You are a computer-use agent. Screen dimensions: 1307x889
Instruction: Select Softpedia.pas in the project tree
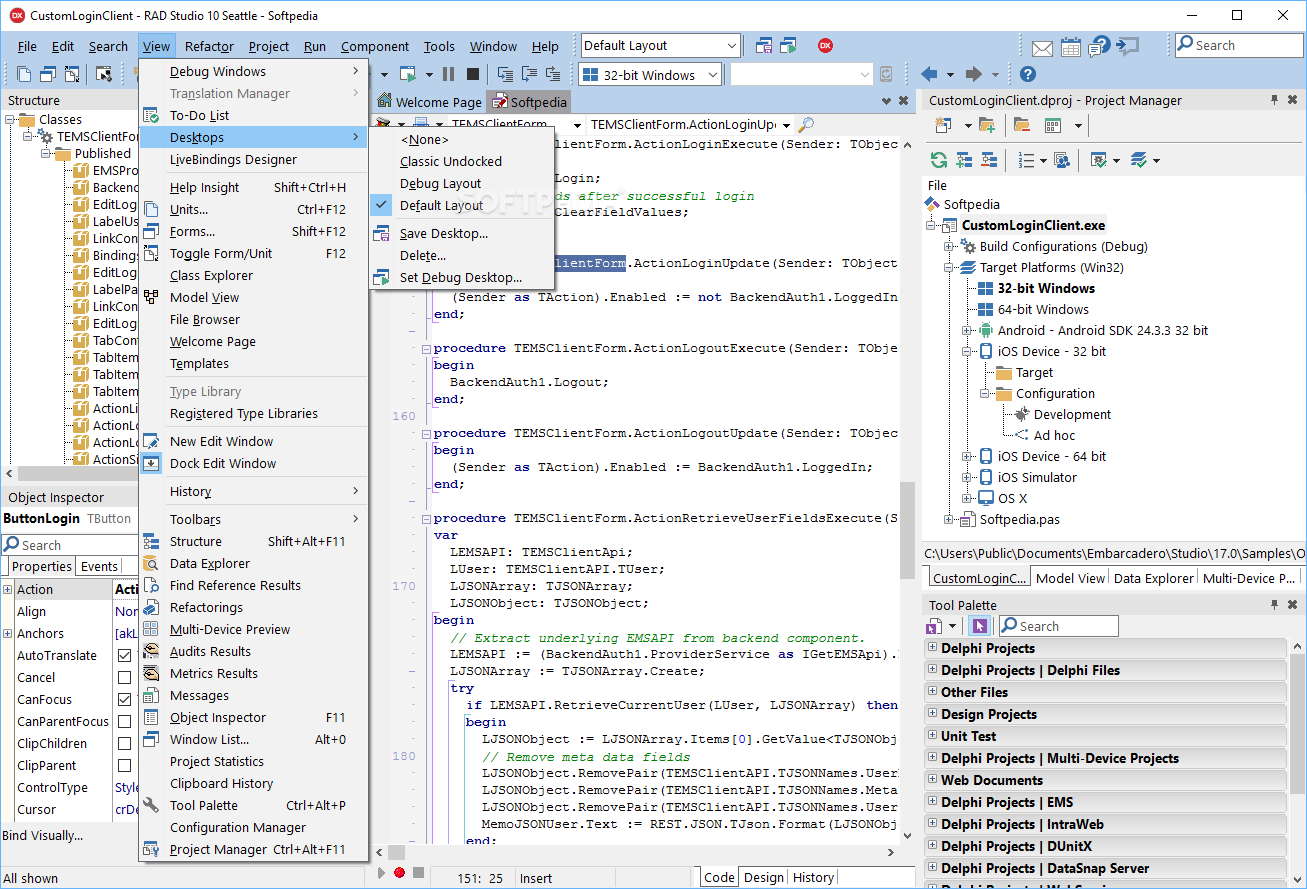pyautogui.click(x=1019, y=520)
